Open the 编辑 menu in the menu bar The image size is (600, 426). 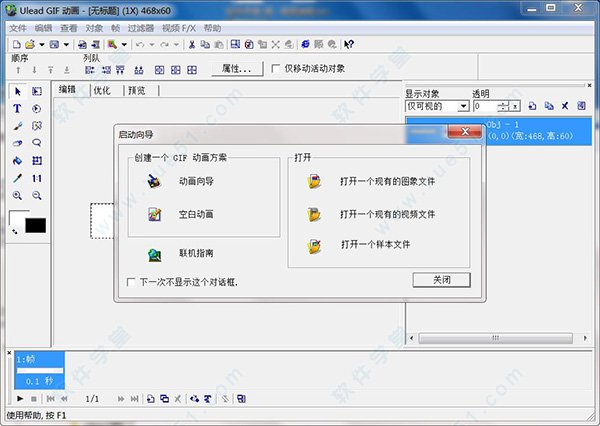tap(43, 28)
